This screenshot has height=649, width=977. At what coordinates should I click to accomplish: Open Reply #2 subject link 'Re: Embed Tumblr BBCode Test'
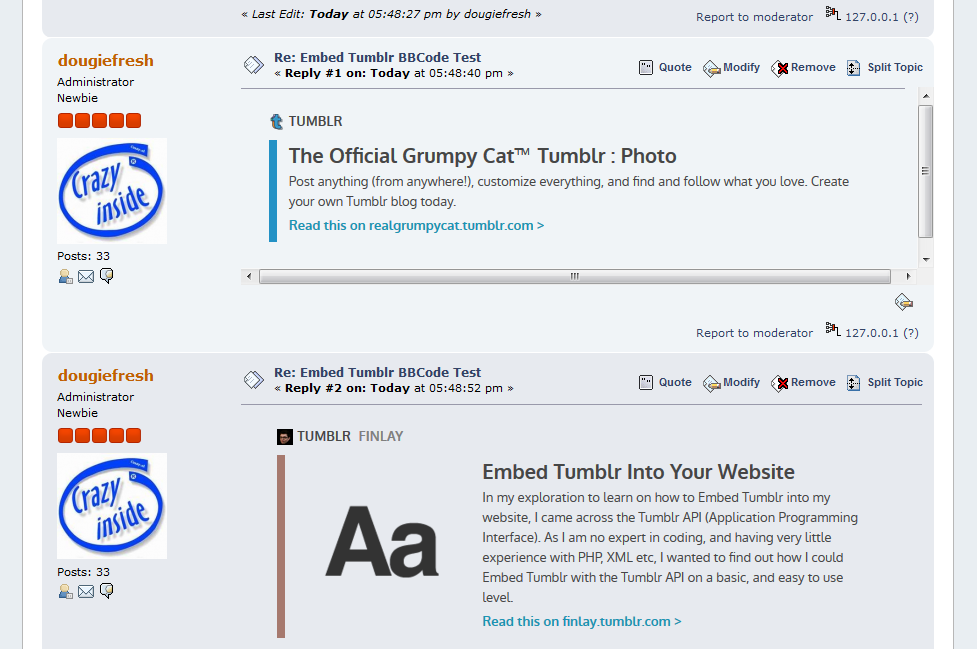tap(378, 372)
